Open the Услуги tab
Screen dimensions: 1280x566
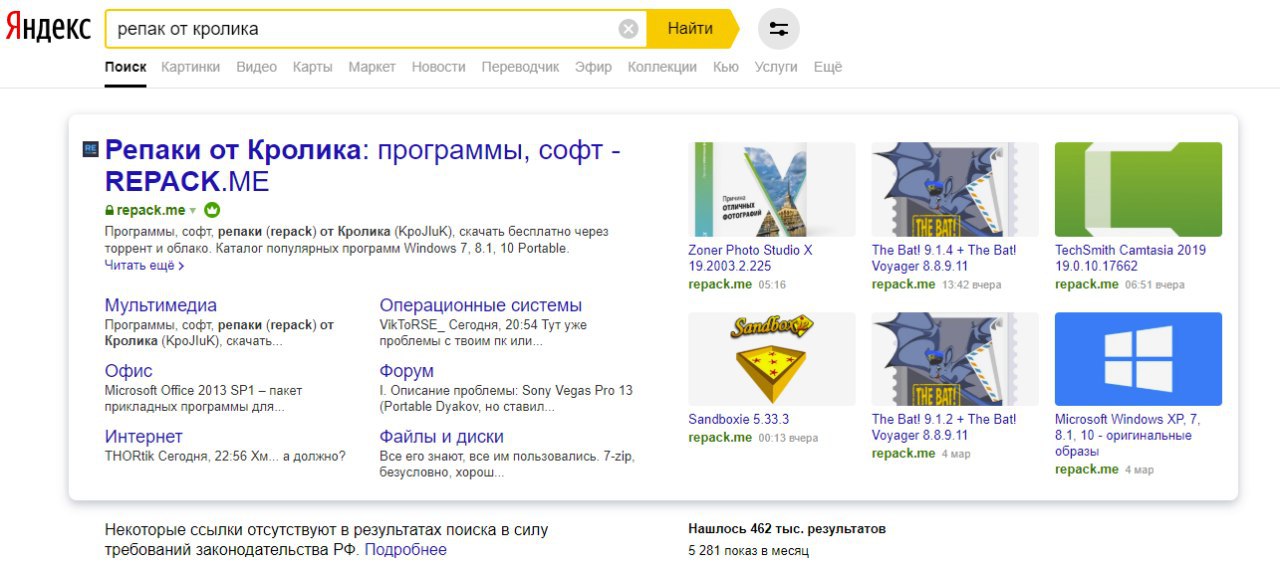coord(776,67)
